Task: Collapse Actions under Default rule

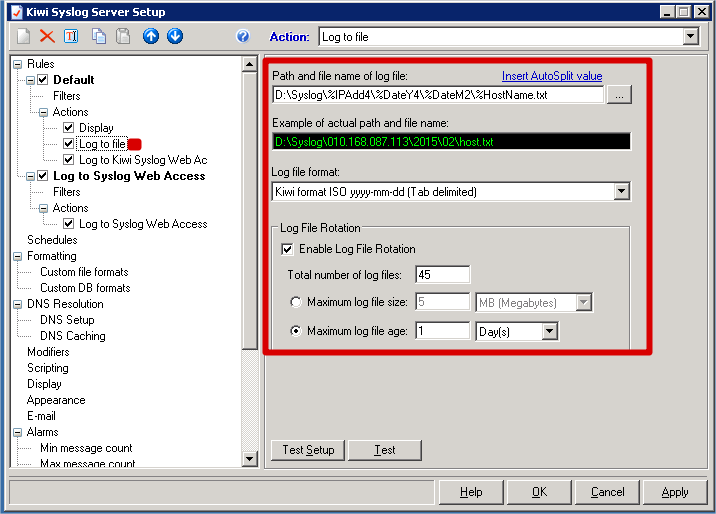Action: [x=43, y=112]
